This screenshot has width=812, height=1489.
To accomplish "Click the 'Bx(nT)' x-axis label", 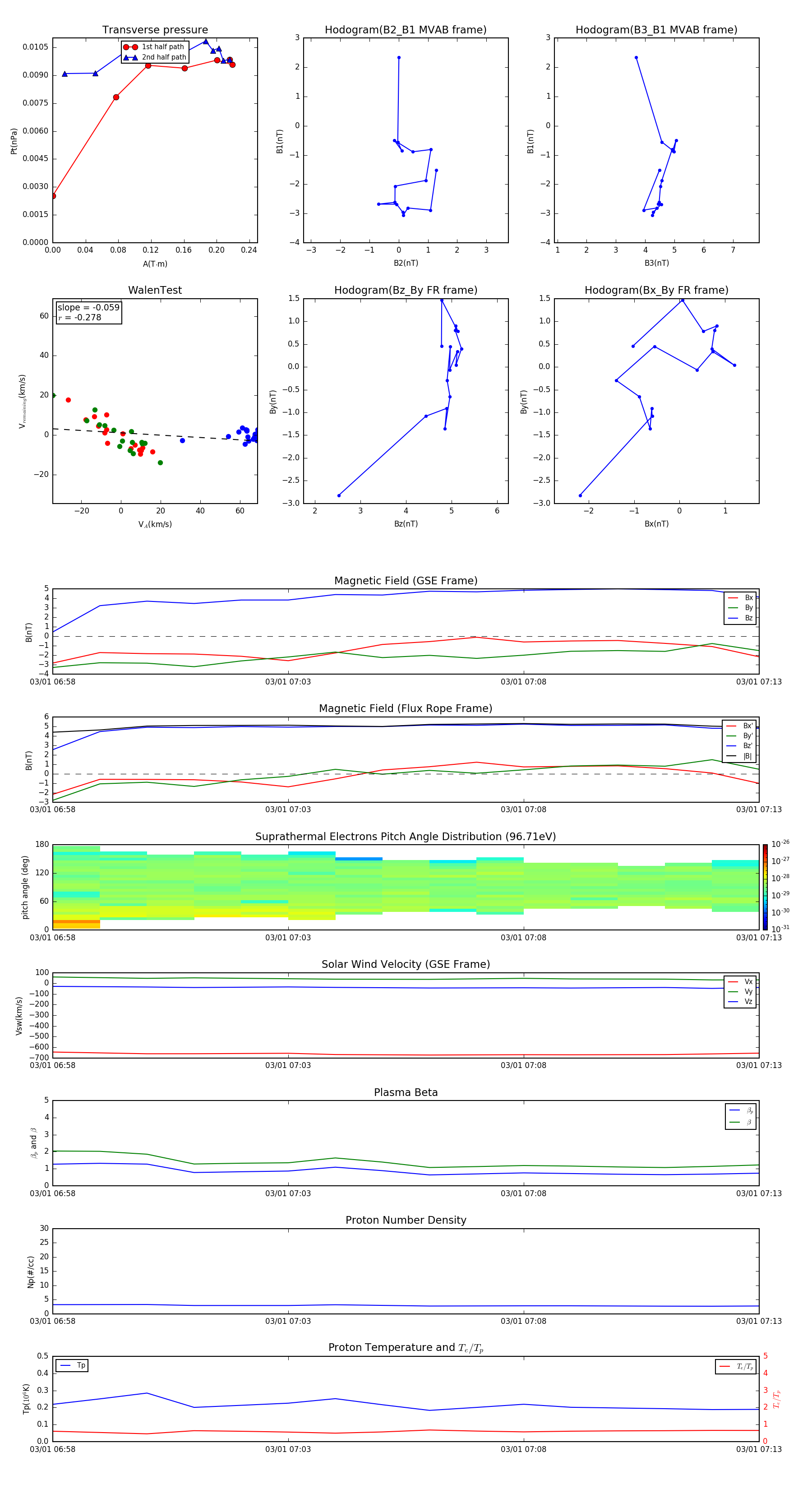I will coord(656,524).
